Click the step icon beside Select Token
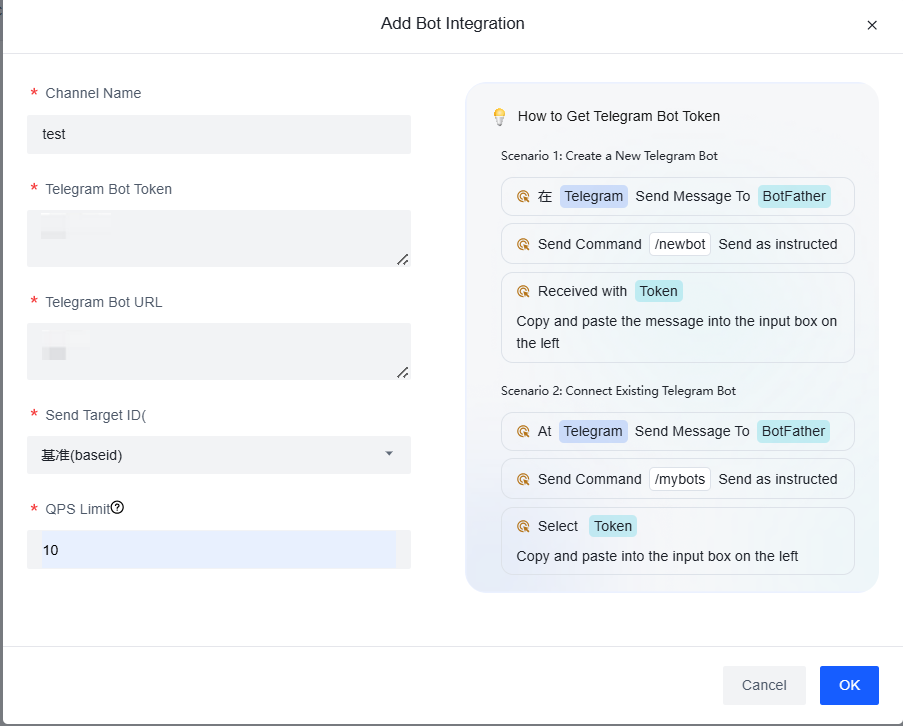Viewport: 903px width, 726px height. coord(522,526)
